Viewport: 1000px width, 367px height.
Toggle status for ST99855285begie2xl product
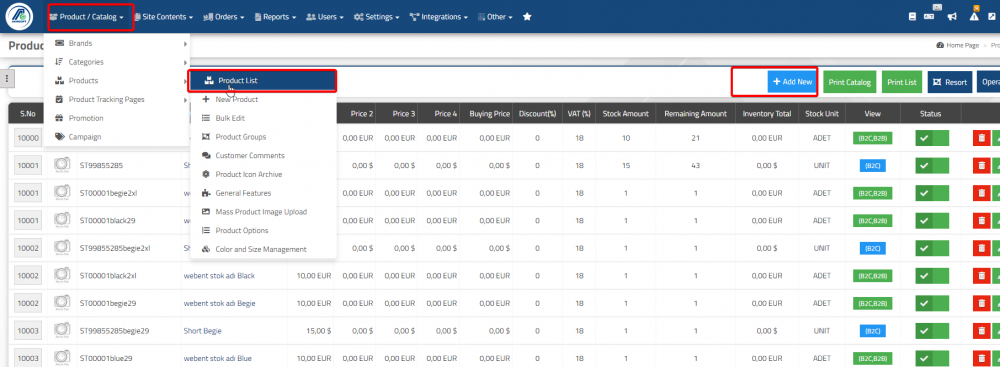pos(932,248)
